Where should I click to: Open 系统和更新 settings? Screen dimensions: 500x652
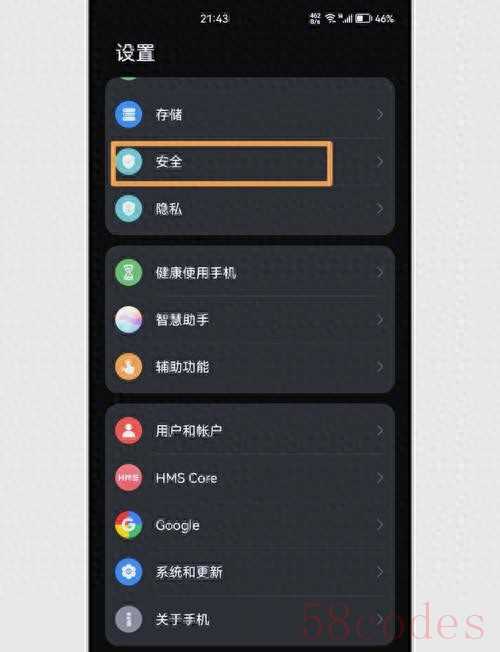250,572
